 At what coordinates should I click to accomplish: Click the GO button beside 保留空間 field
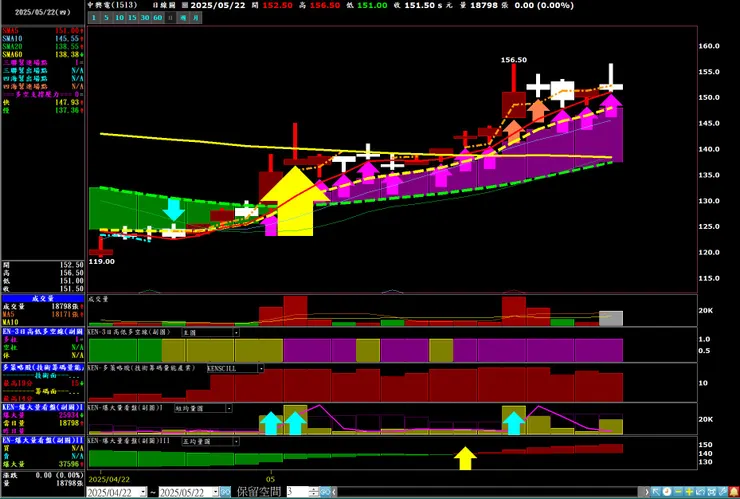click(x=325, y=492)
